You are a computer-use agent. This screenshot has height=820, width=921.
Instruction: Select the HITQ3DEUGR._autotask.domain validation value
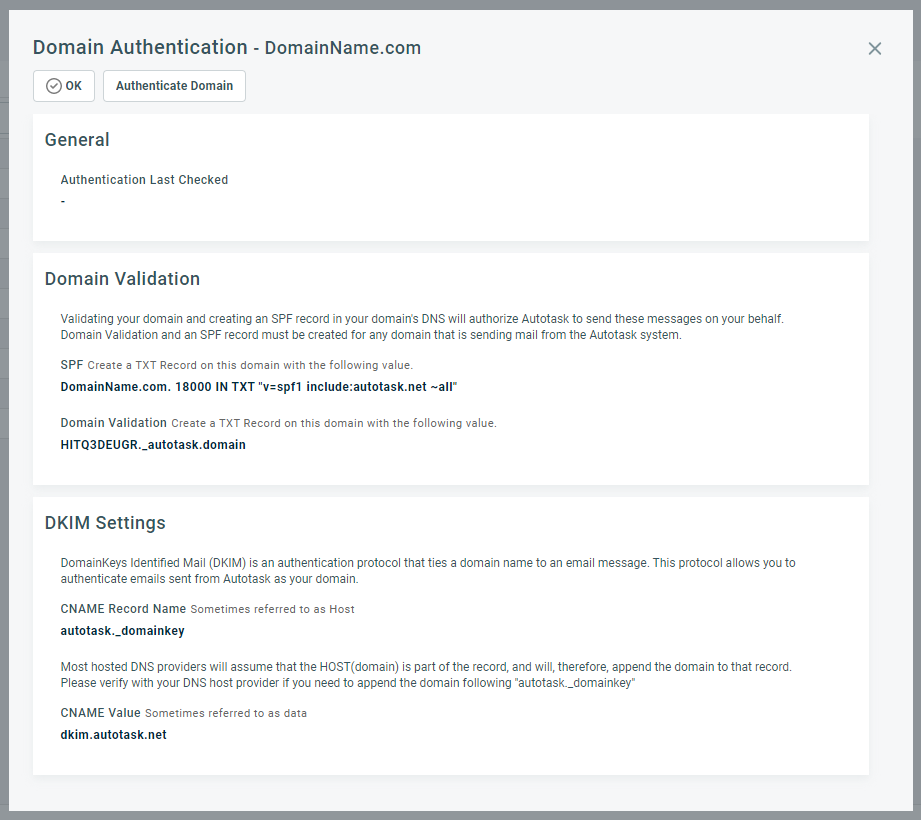[153, 445]
